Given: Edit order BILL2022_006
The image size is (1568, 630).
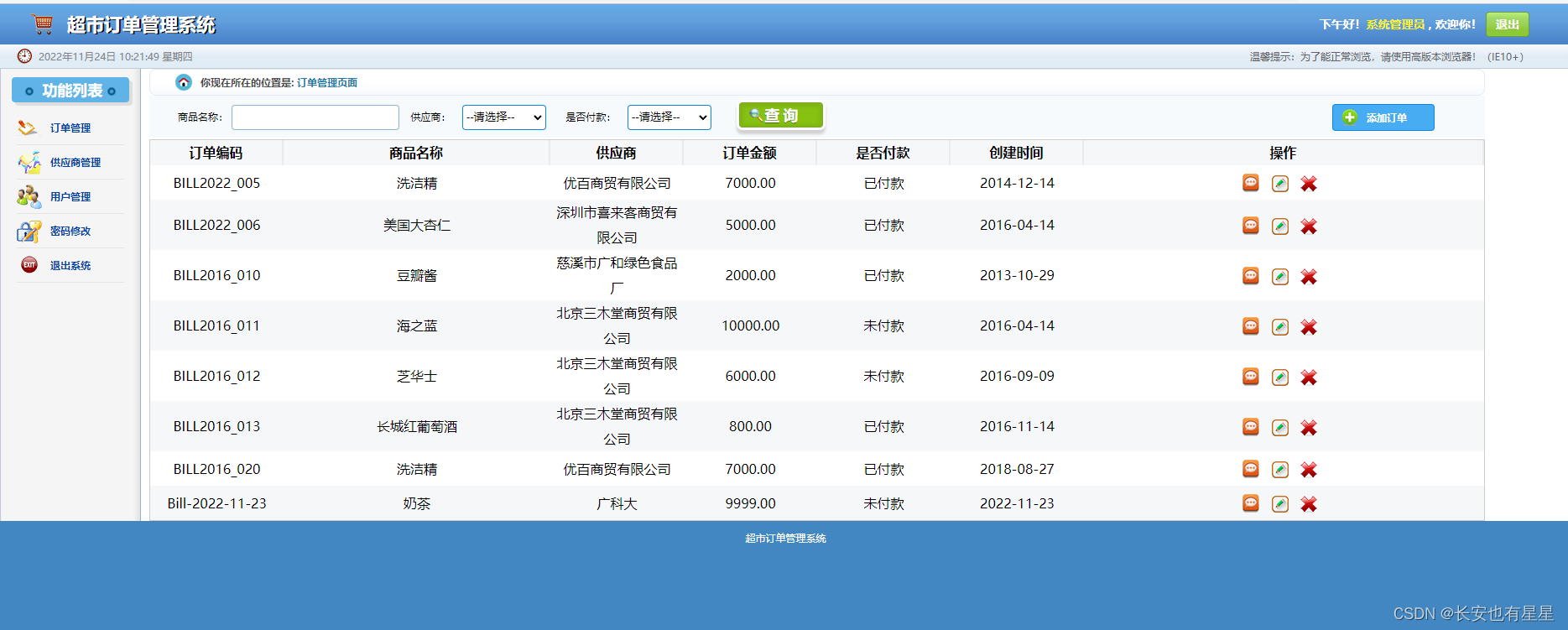Looking at the screenshot, I should click(x=1279, y=226).
